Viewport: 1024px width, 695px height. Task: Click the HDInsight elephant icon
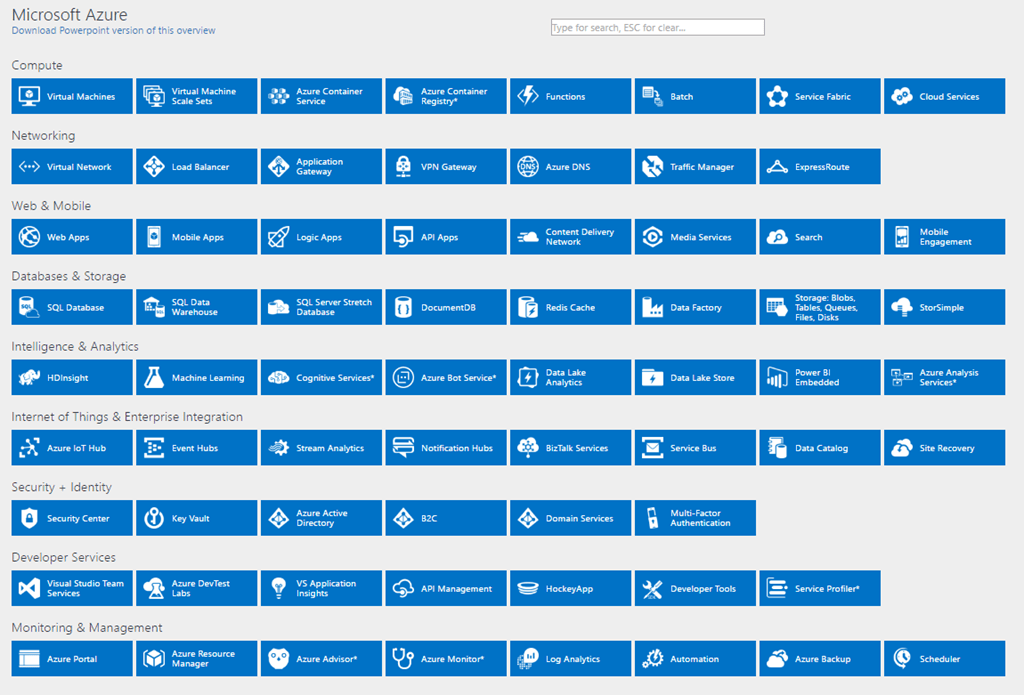click(x=29, y=378)
